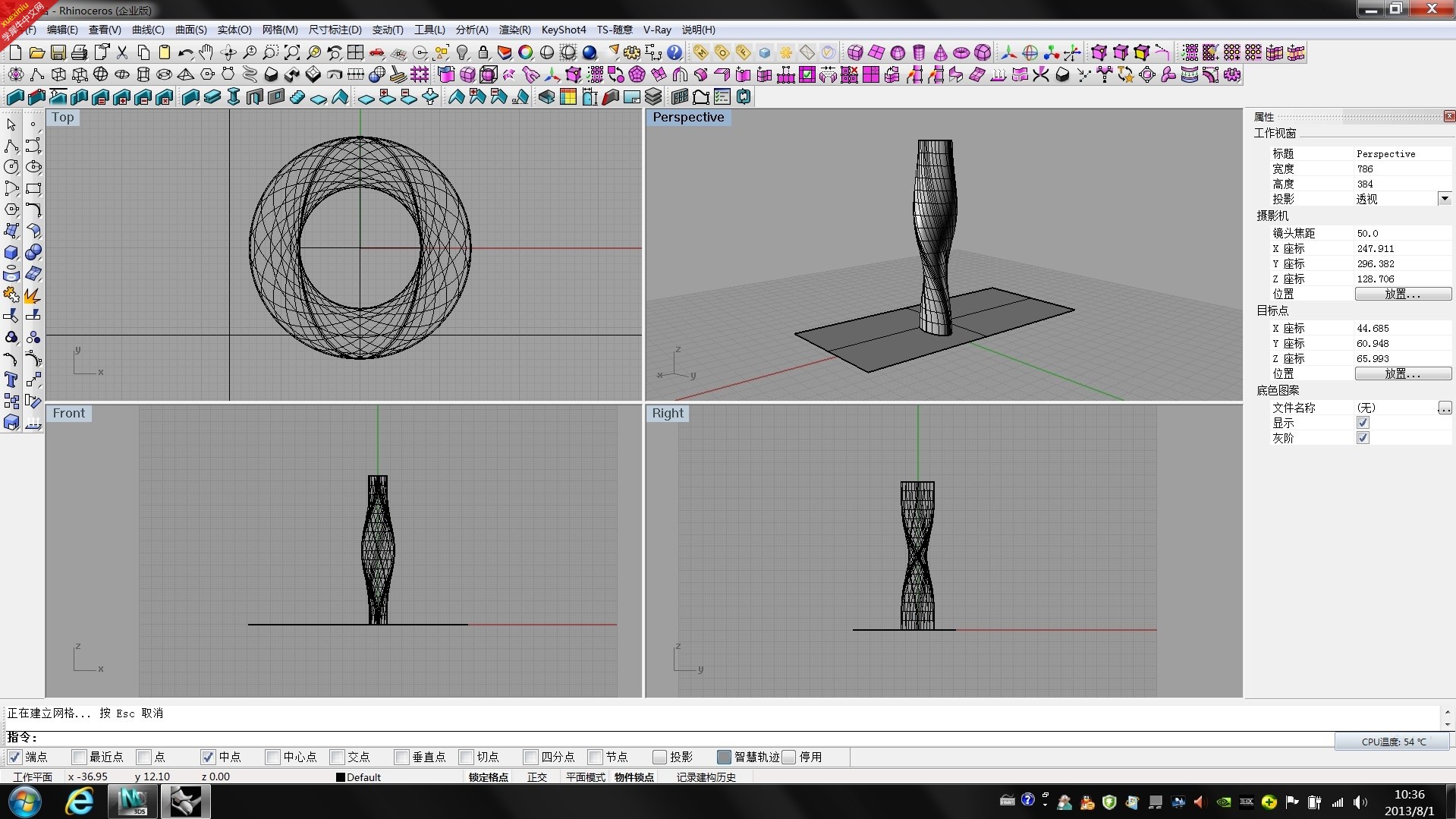Click the Explode icon in left sidebar
The height and width of the screenshot is (819, 1456).
33,295
